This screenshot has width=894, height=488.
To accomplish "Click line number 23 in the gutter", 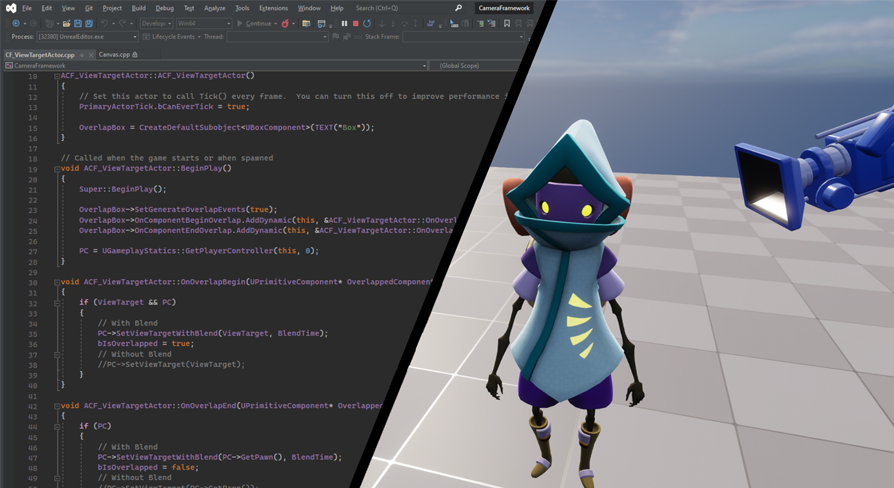I will coord(32,210).
